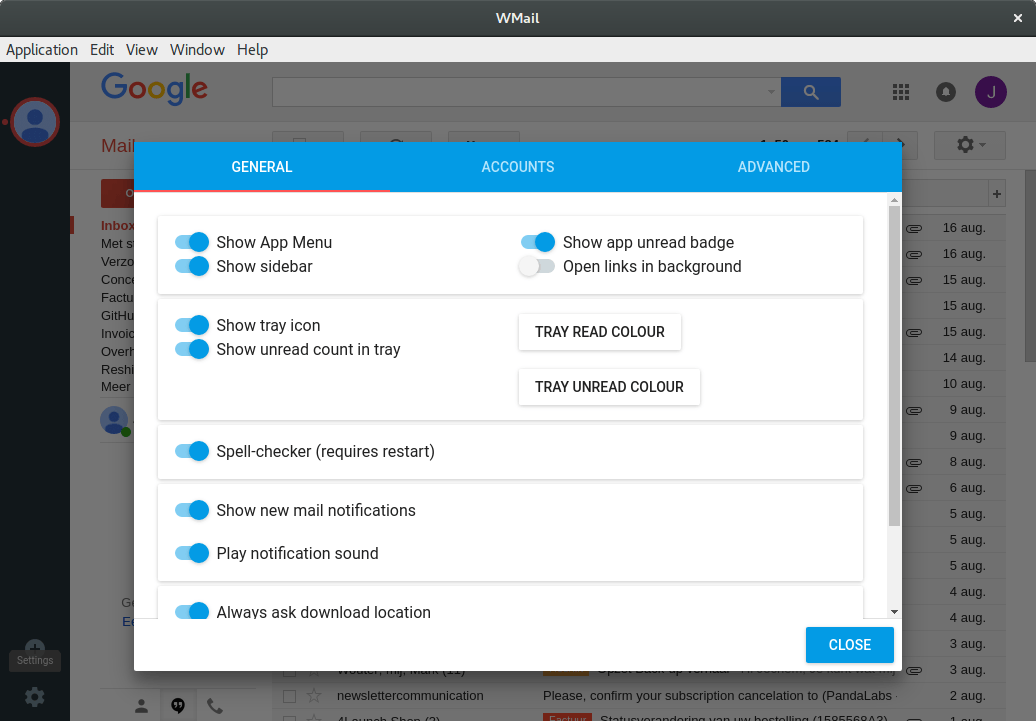The image size is (1036, 721).
Task: Click the settings dialog scrollbar down arrow
Action: (894, 611)
